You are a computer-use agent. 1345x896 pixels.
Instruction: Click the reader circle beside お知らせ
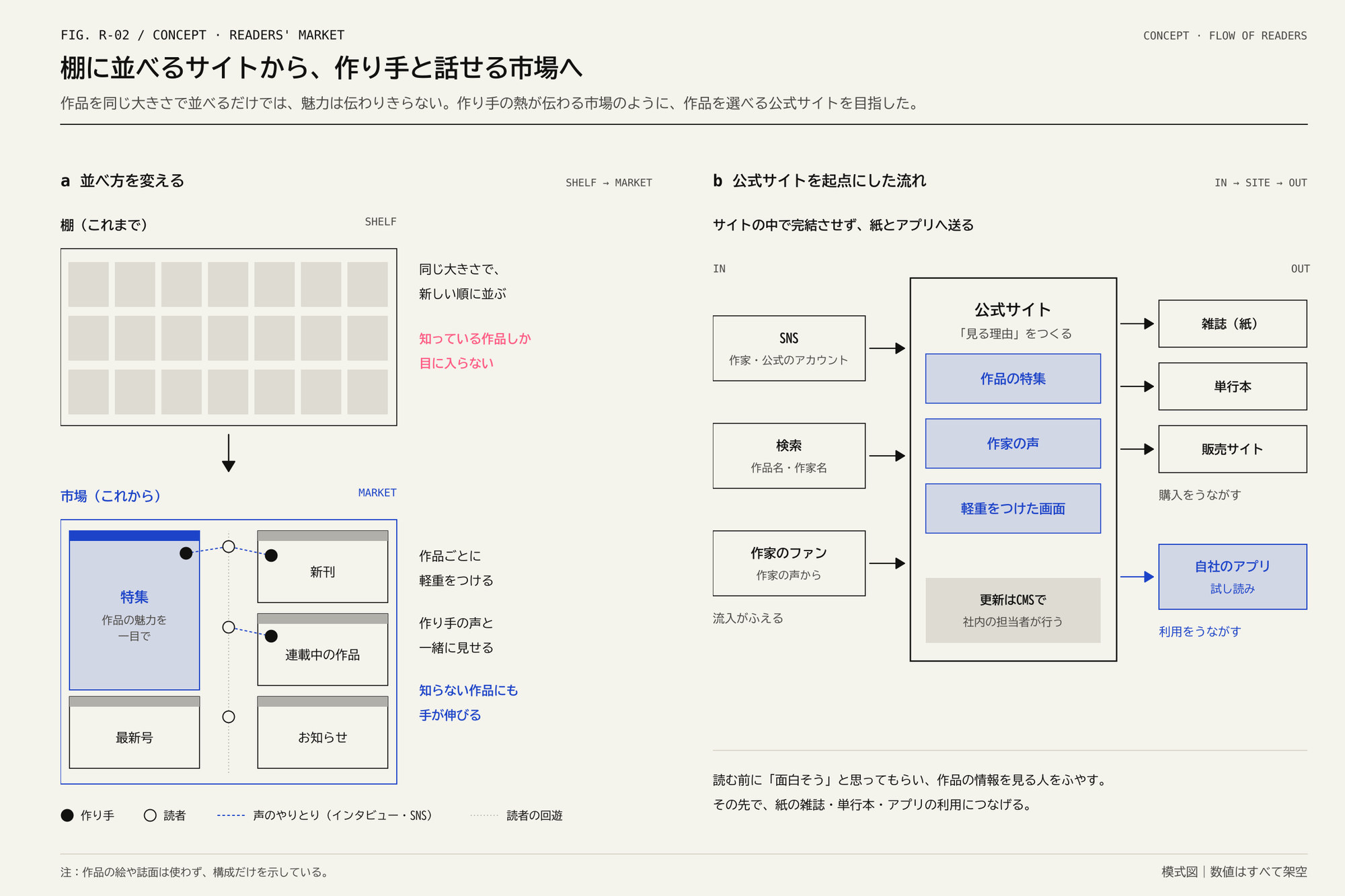[229, 717]
